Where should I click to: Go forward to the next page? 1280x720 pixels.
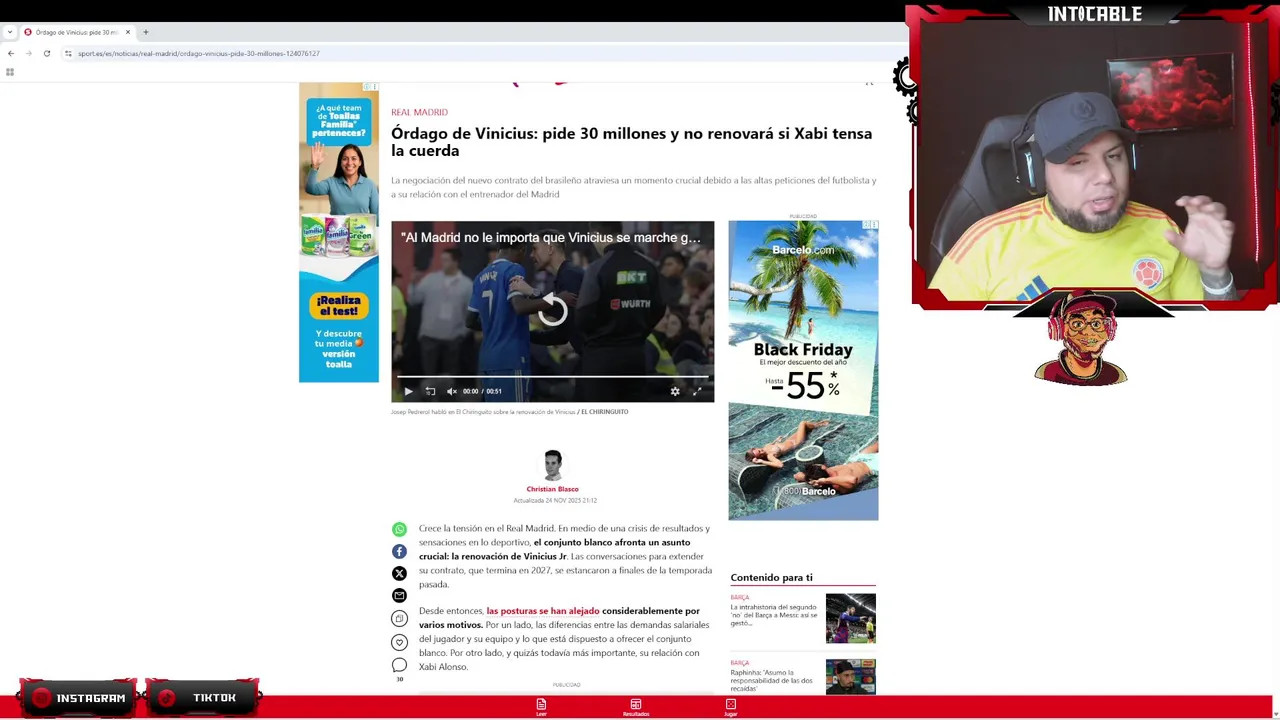click(x=28, y=53)
